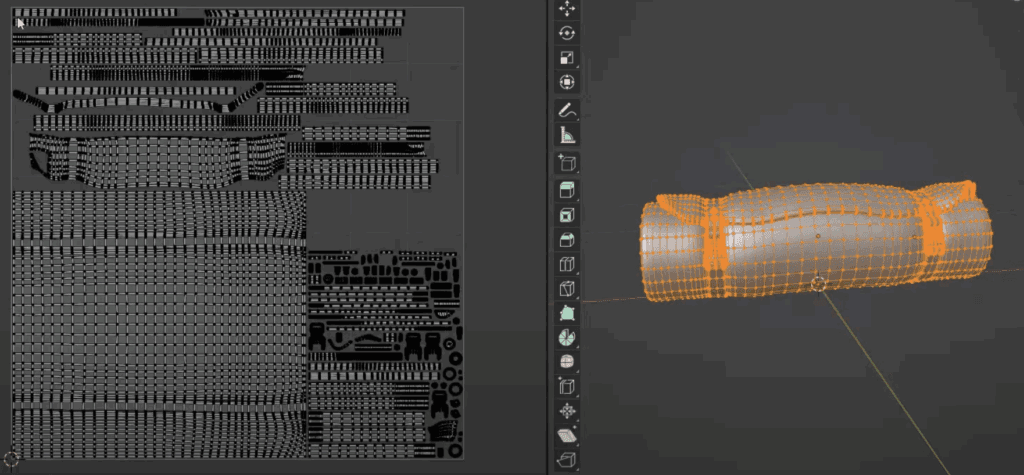Screen dimensions: 1024x475
Task: Select the Scale tool
Action: pyautogui.click(x=566, y=58)
